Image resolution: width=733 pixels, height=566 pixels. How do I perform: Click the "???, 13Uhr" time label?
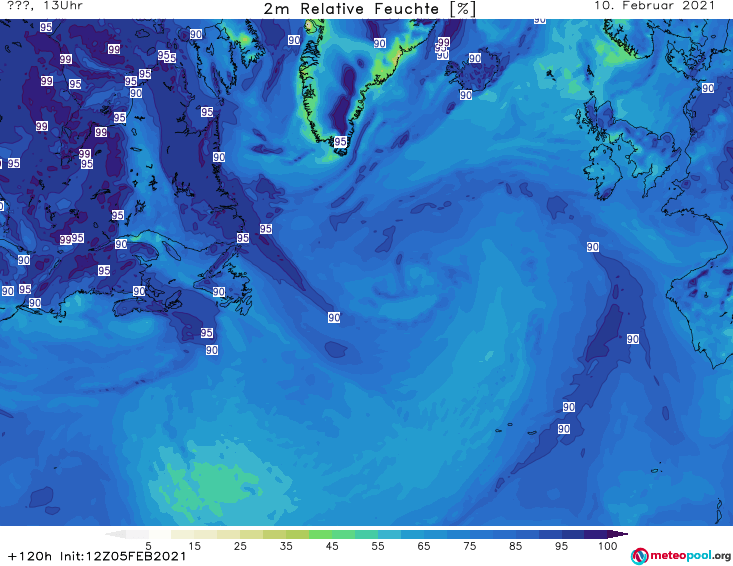[45, 6]
